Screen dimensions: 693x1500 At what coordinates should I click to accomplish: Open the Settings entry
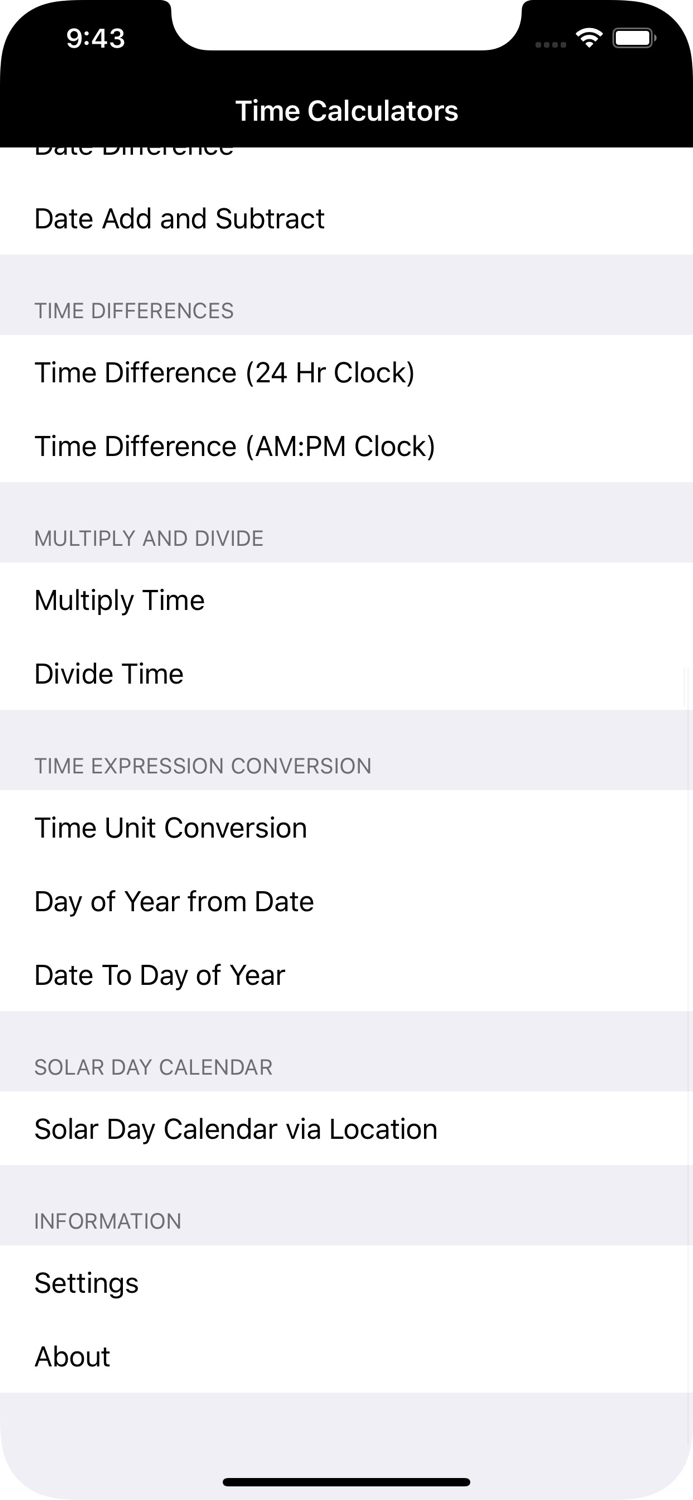(86, 1282)
